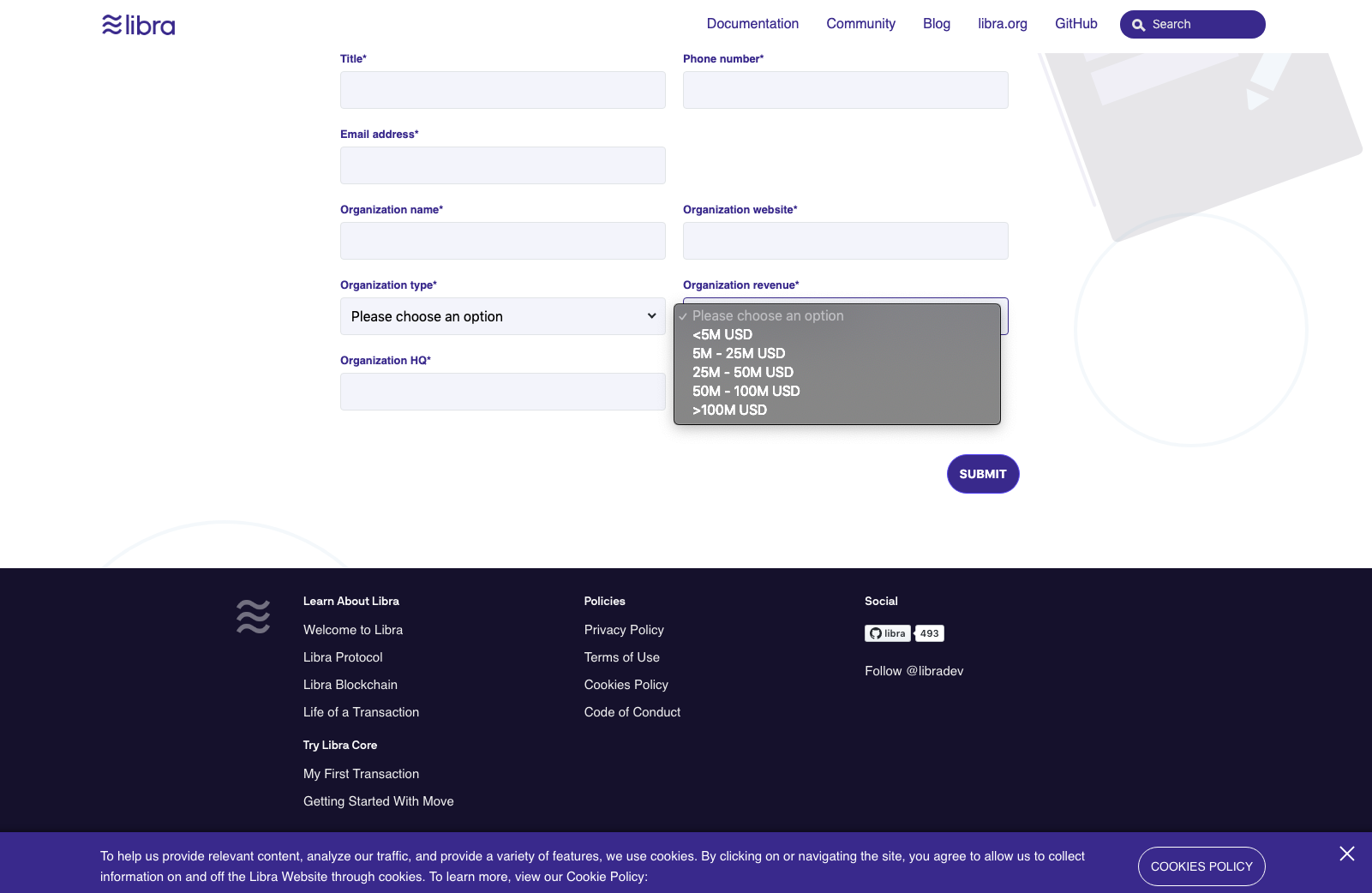Click the Title input field
The height and width of the screenshot is (893, 1372).
click(x=503, y=90)
